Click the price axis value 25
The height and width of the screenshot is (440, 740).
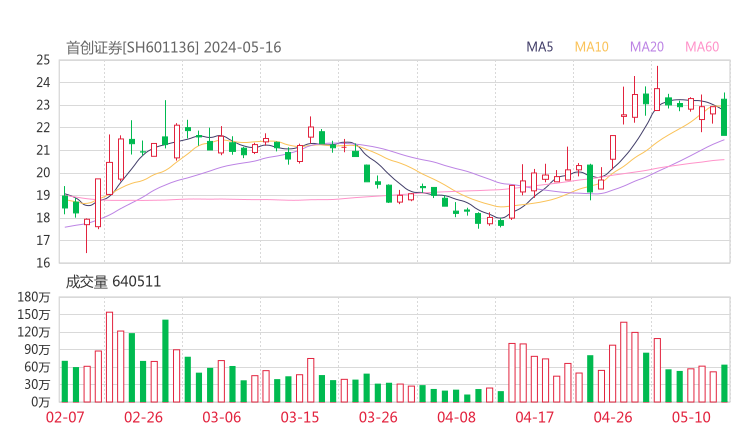pos(43,60)
